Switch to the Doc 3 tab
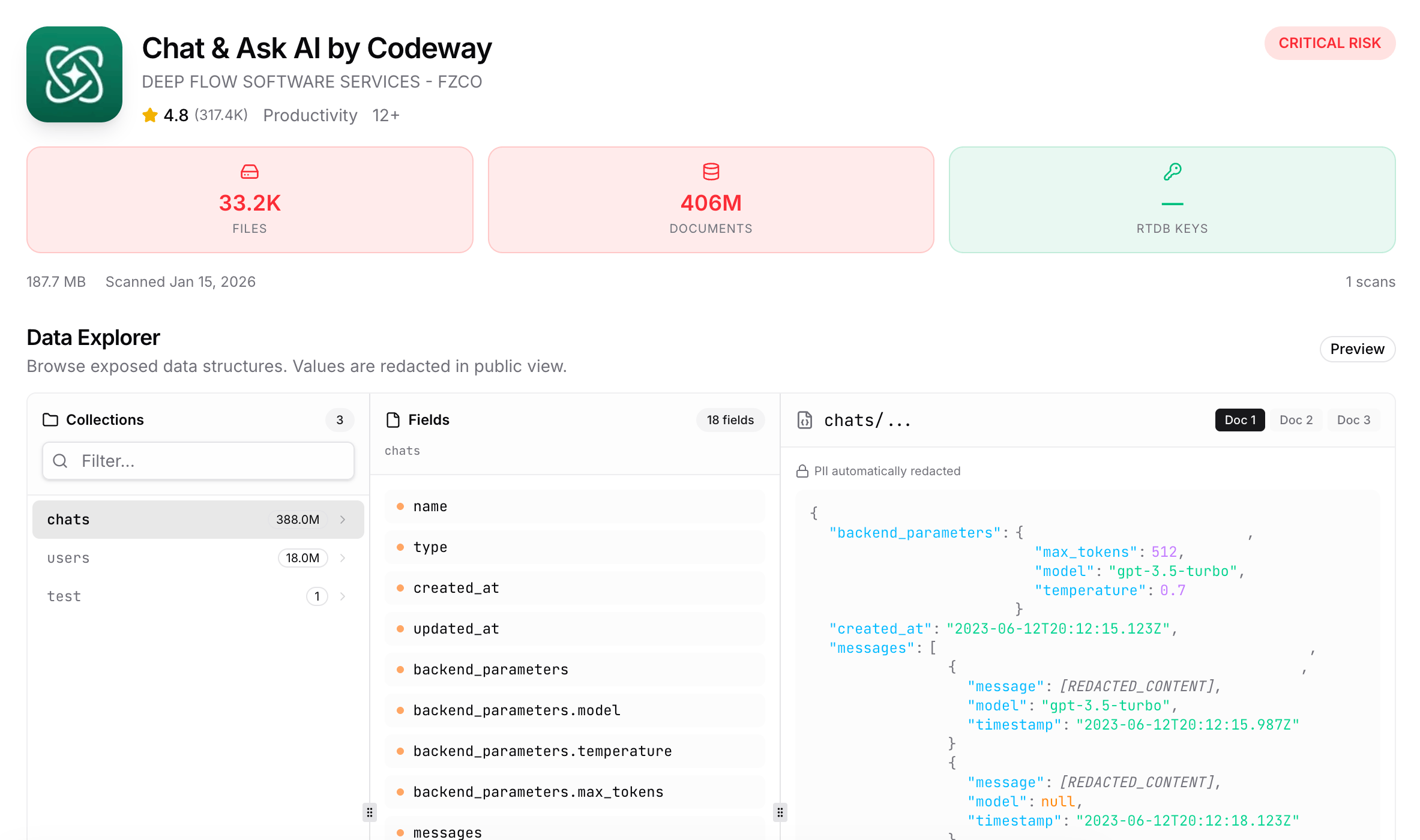Image resolution: width=1420 pixels, height=840 pixels. pos(1353,420)
